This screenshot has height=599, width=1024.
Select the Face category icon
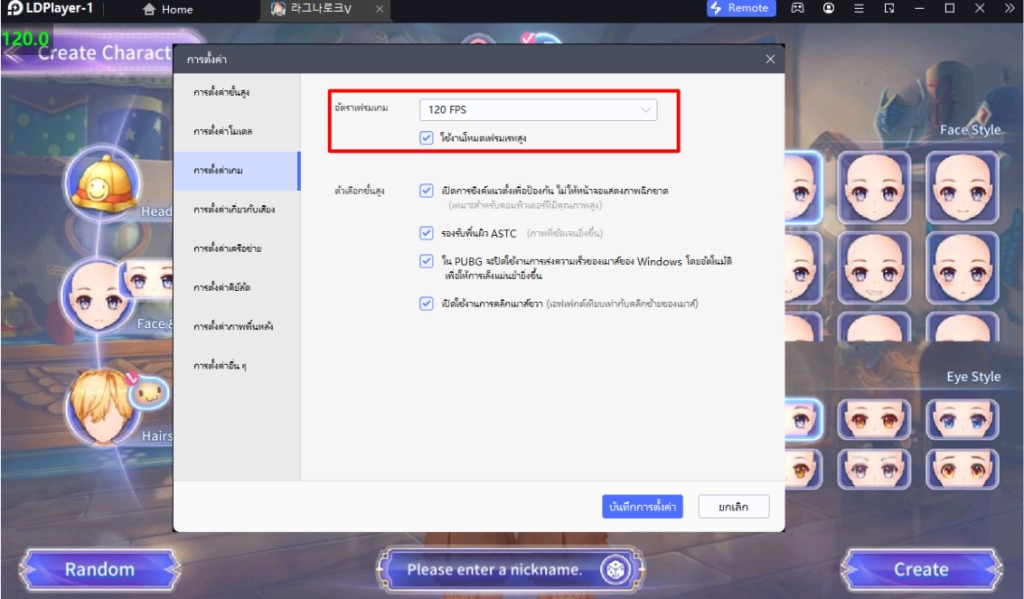click(x=98, y=297)
